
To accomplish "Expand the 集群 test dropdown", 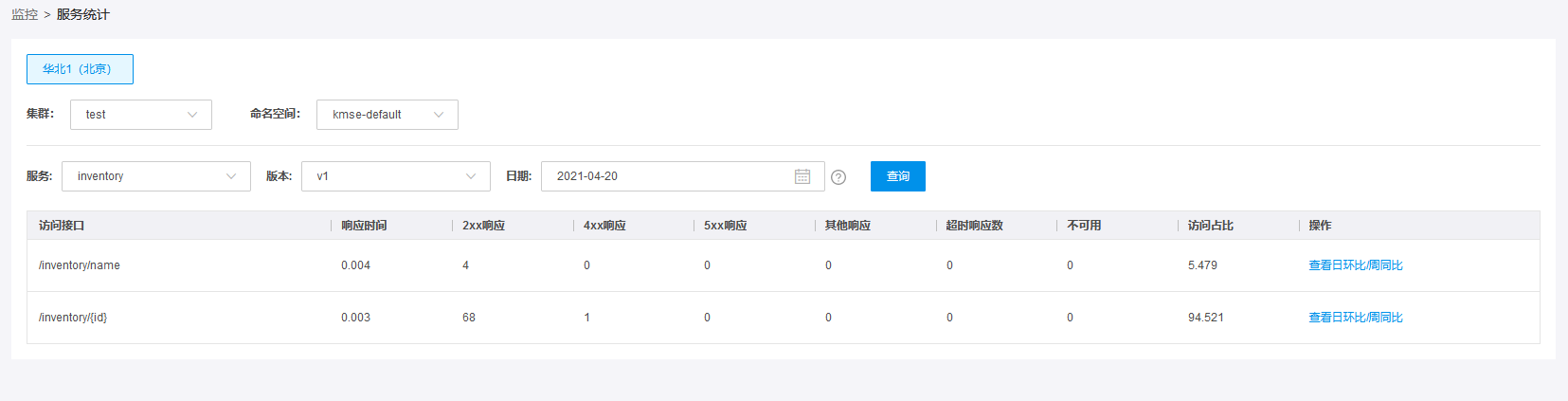I will point(141,115).
